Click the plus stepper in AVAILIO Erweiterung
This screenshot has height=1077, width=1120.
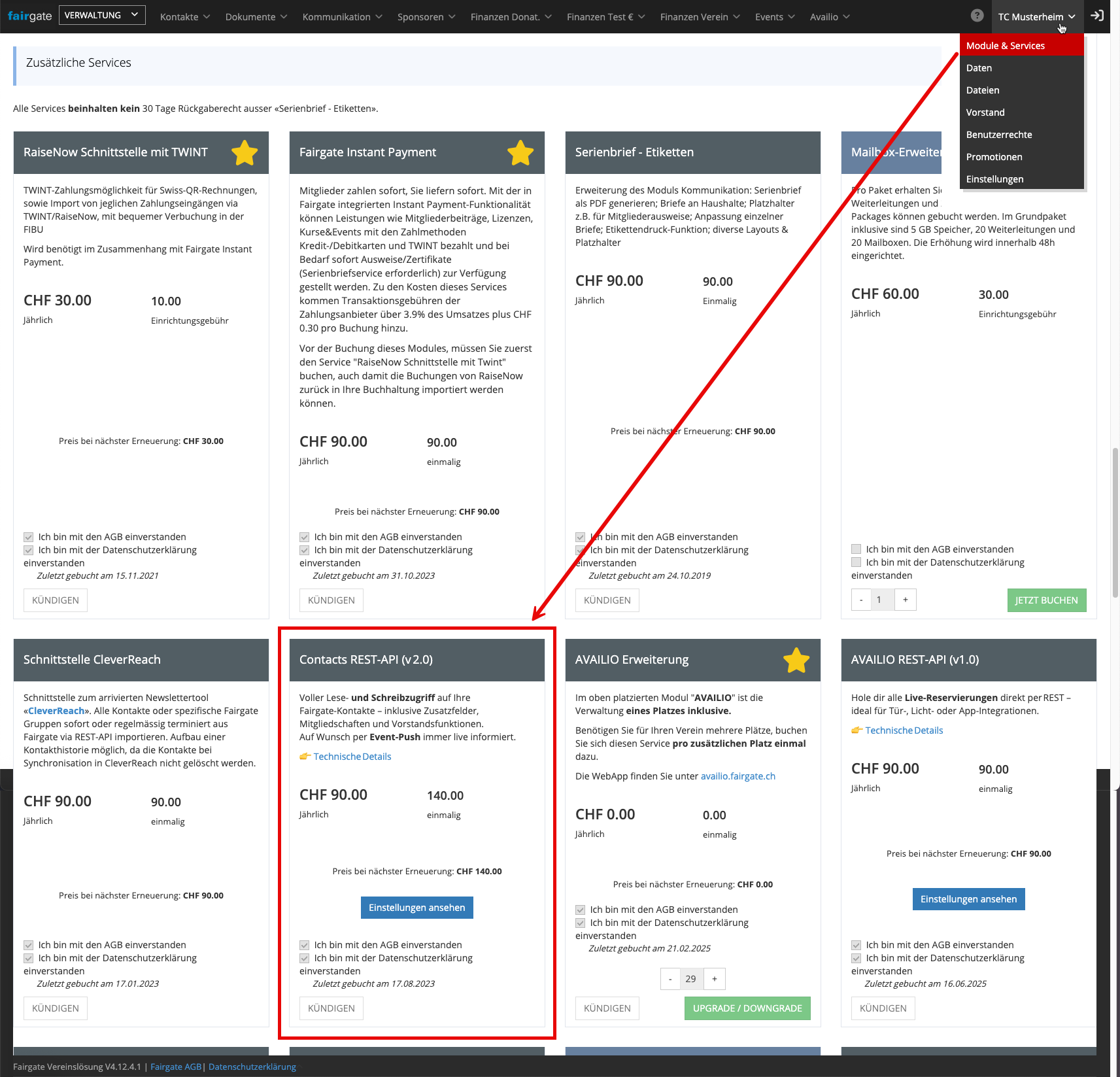(x=715, y=979)
